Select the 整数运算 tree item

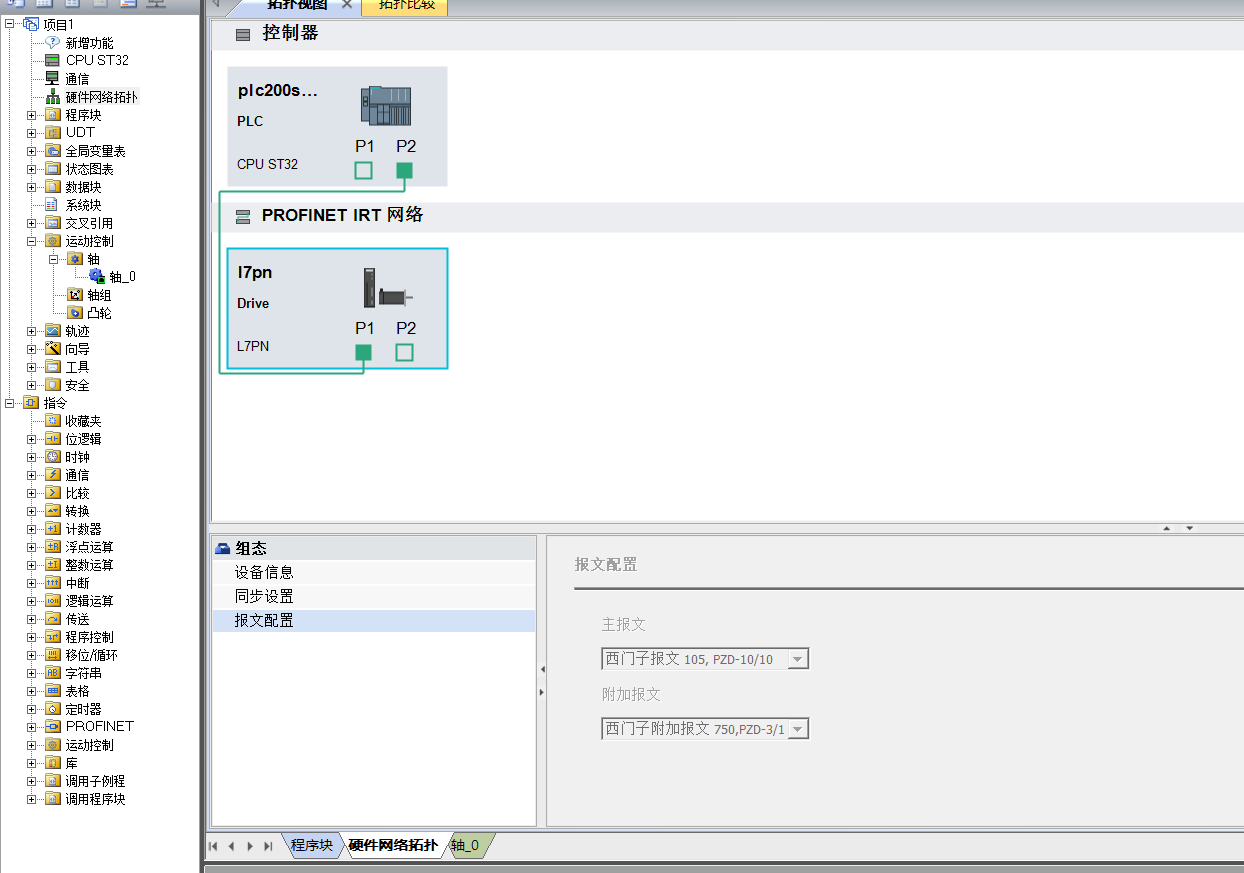(x=89, y=565)
